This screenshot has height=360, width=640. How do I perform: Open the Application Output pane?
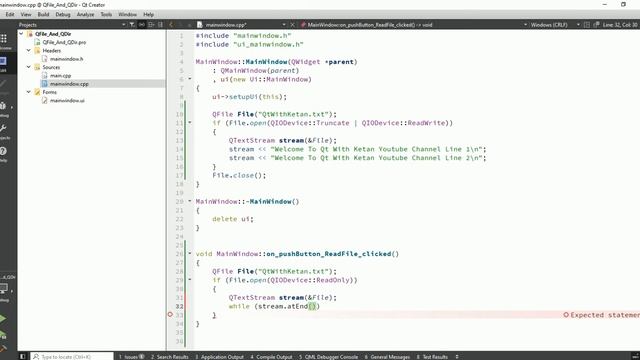[x=220, y=357]
